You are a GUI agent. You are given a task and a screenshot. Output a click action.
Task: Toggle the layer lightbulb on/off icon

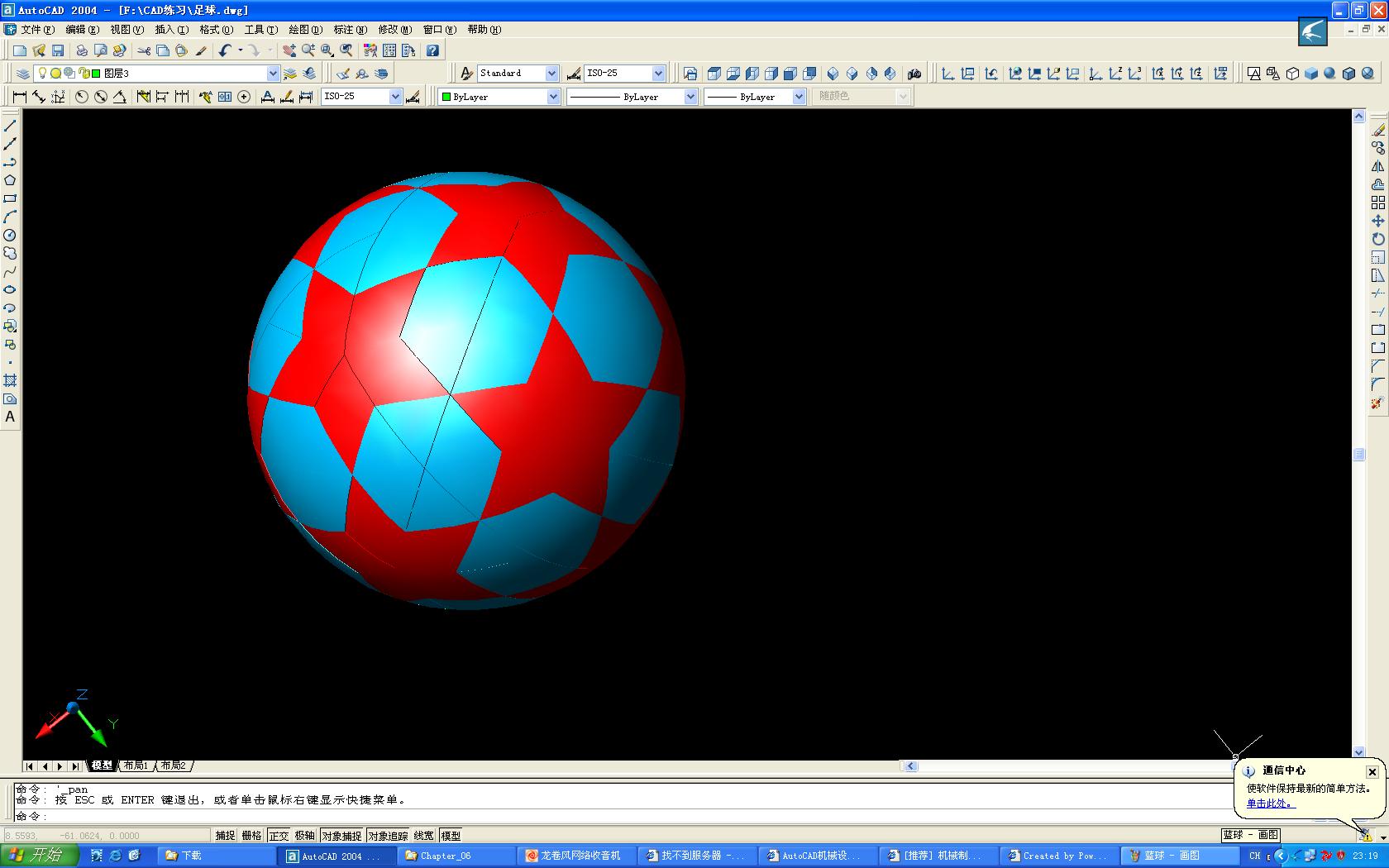click(x=42, y=74)
